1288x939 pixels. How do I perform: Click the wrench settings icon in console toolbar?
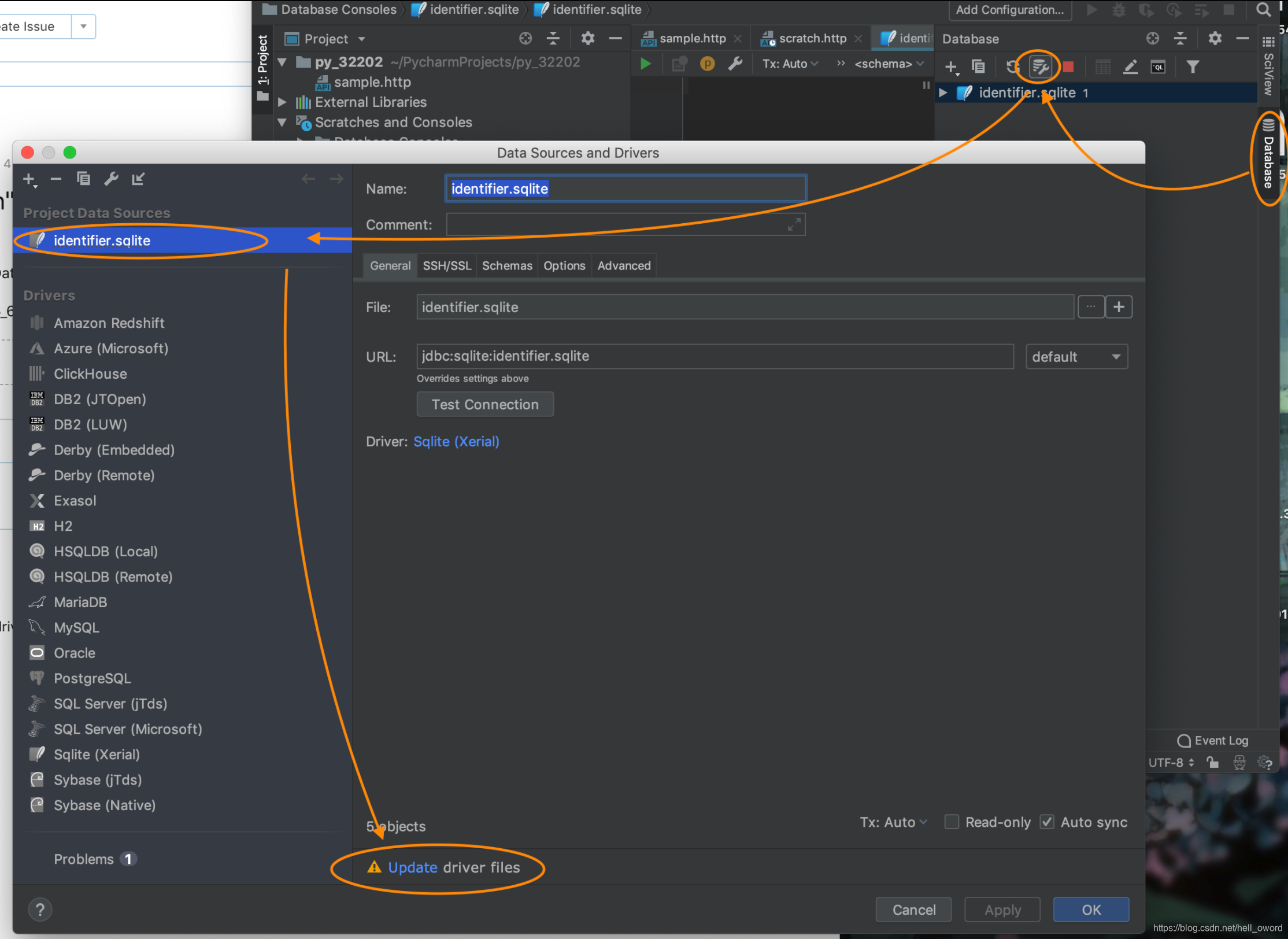pyautogui.click(x=735, y=64)
